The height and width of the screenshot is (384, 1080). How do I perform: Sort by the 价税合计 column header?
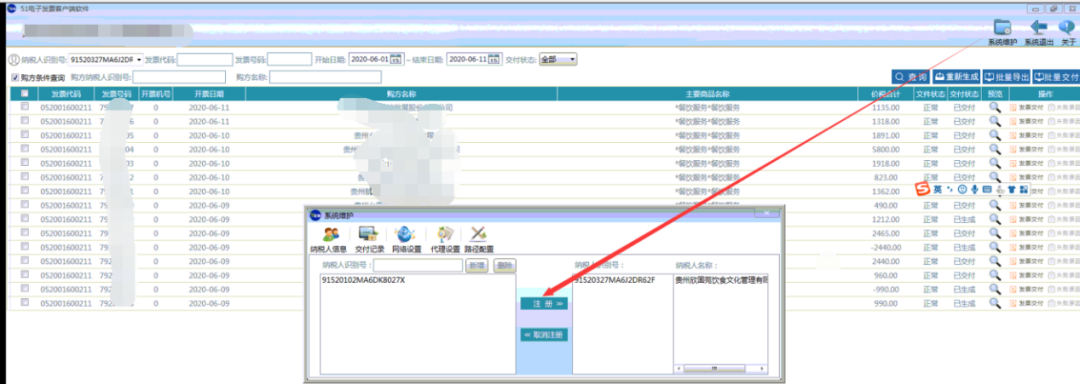click(885, 94)
